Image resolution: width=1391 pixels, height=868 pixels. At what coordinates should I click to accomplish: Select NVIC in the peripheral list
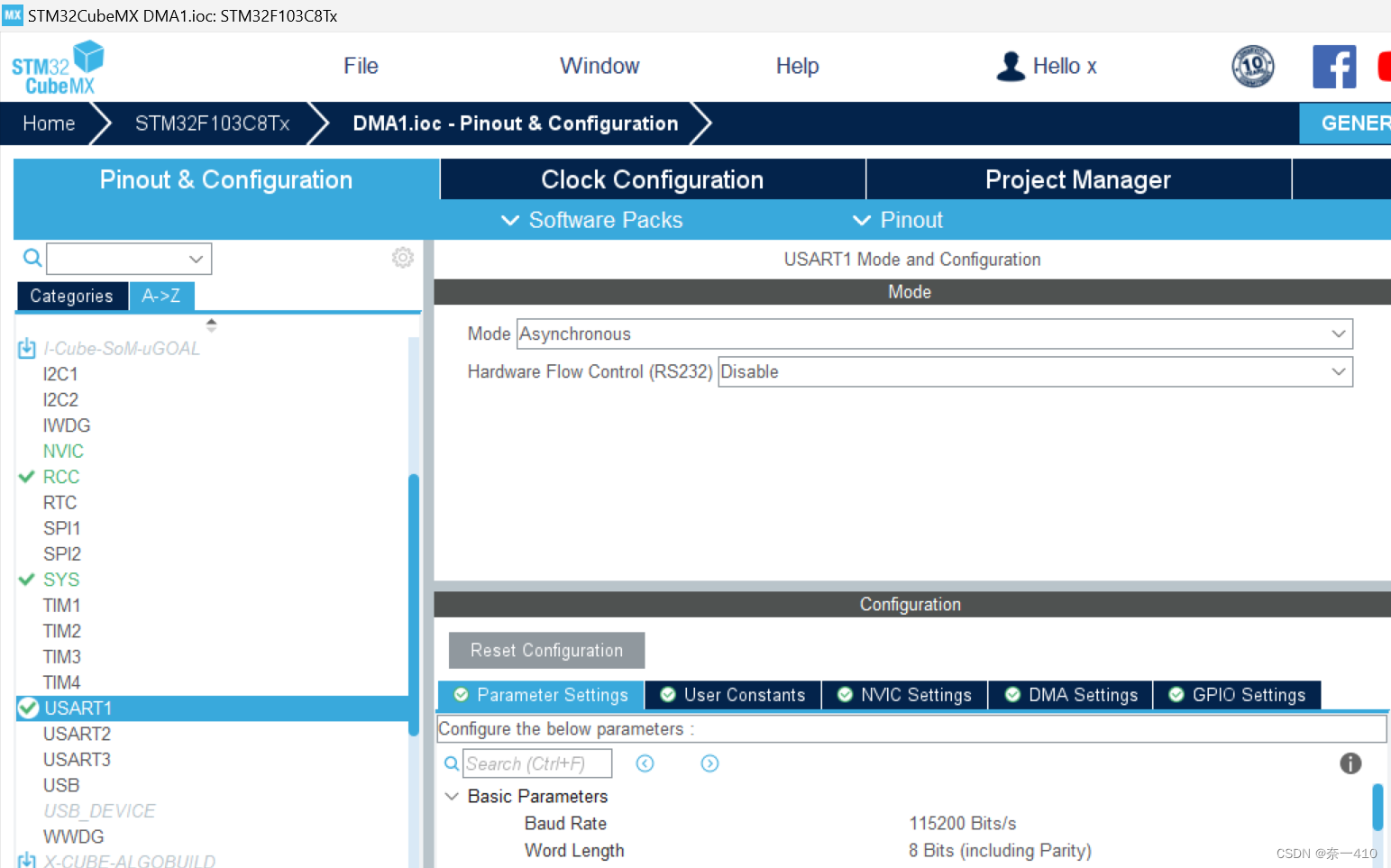(x=63, y=451)
